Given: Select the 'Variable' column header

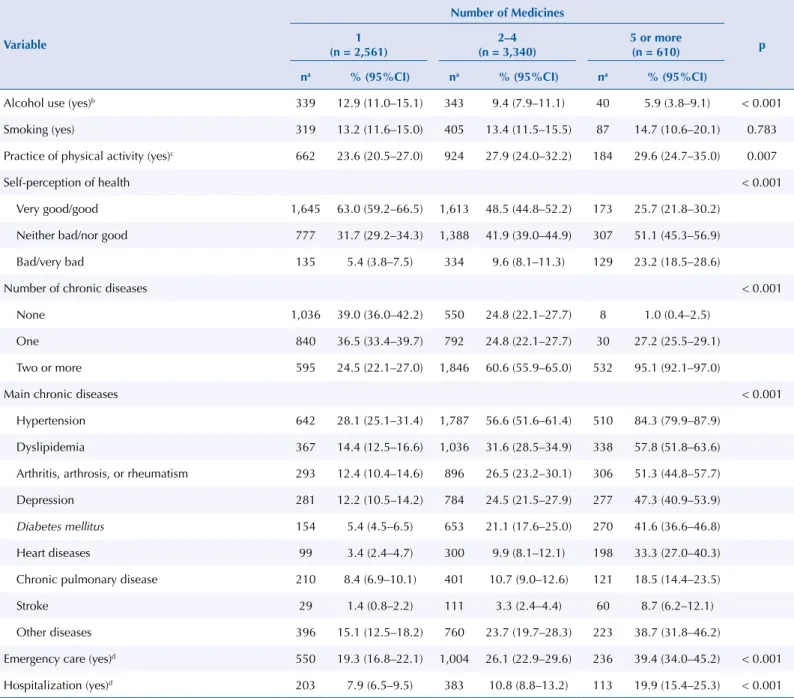Looking at the screenshot, I should pyautogui.click(x=25, y=45).
